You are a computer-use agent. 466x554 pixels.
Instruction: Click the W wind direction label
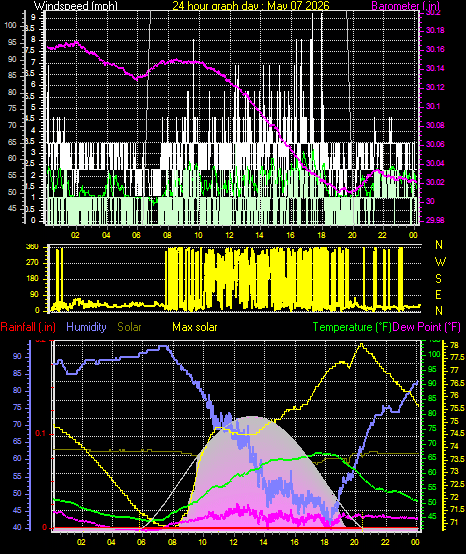coord(440,262)
